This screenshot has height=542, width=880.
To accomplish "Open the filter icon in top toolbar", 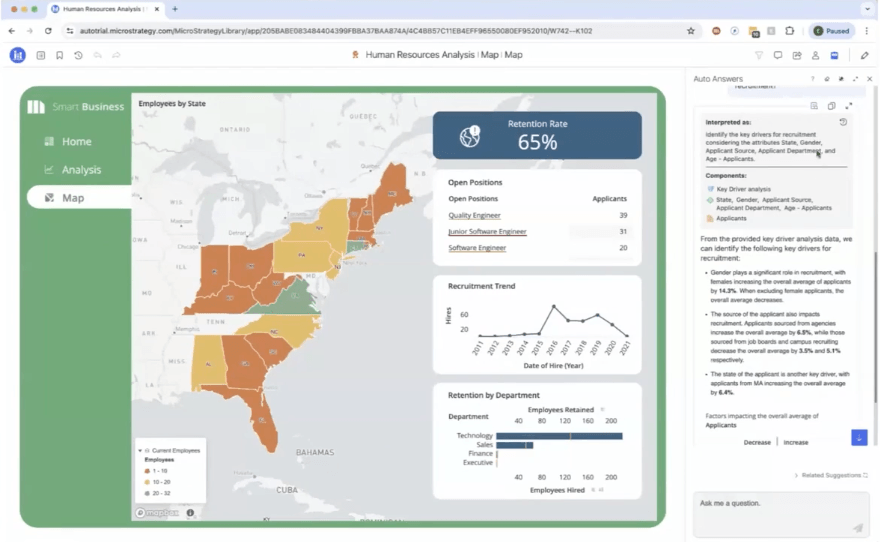I will [759, 55].
